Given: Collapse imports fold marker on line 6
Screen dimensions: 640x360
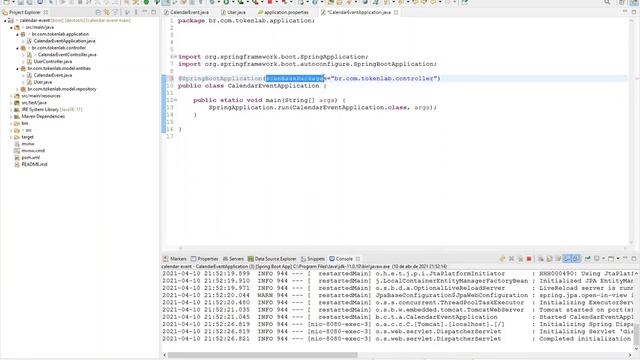Looking at the screenshot, I should (x=175, y=57).
